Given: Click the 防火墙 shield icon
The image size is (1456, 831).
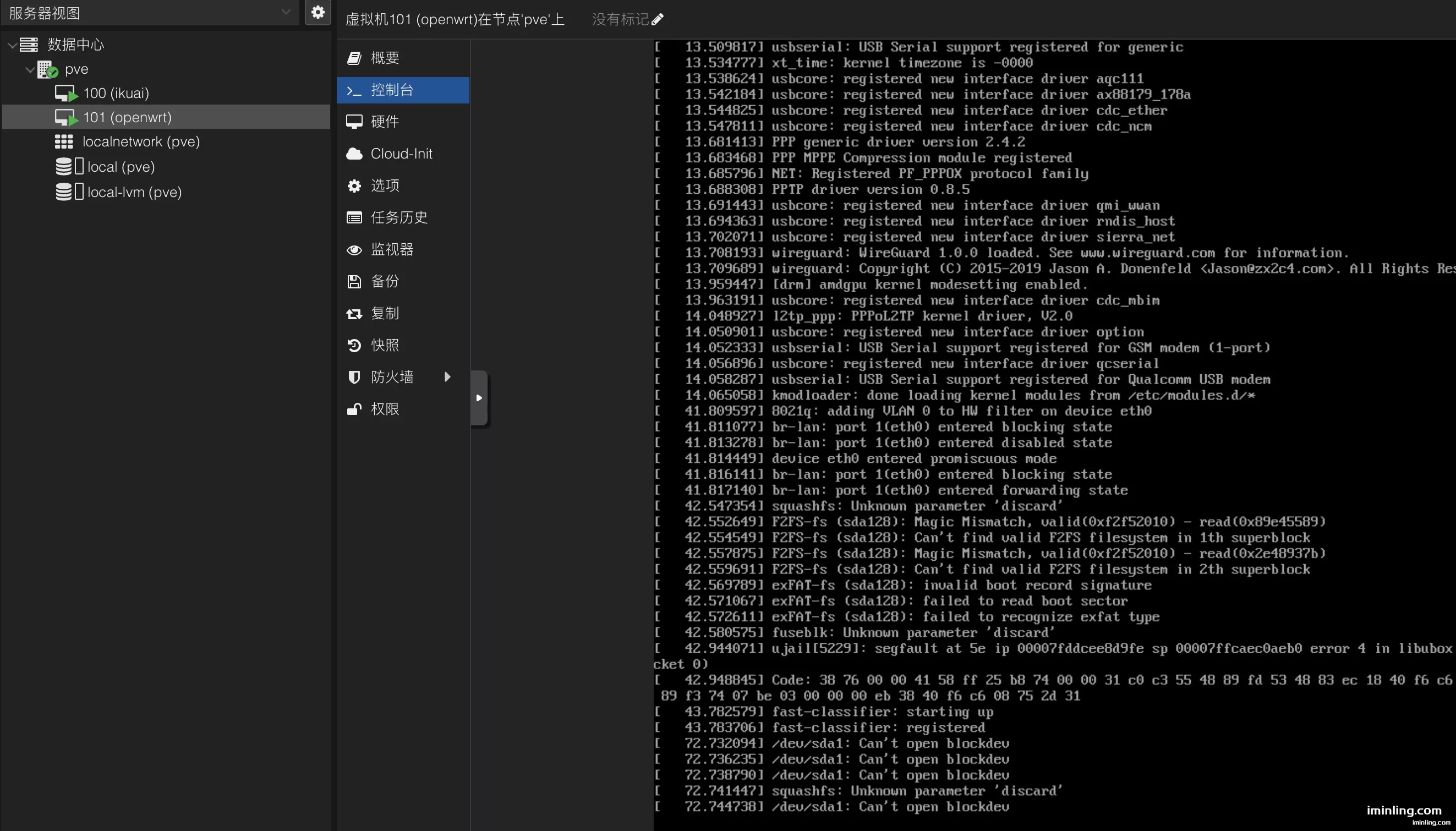Looking at the screenshot, I should pos(354,378).
